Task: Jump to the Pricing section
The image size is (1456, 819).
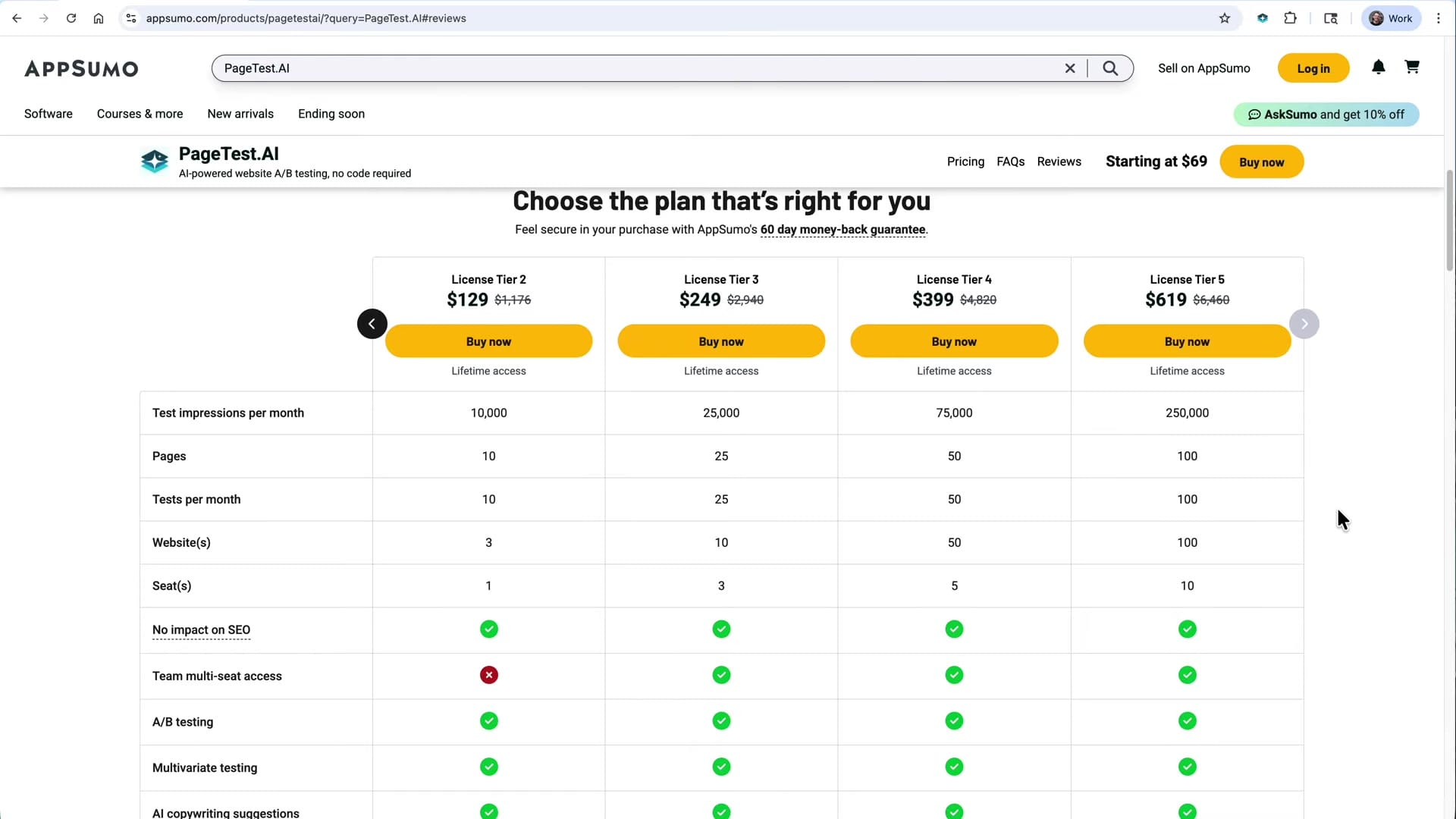Action: coord(965,162)
